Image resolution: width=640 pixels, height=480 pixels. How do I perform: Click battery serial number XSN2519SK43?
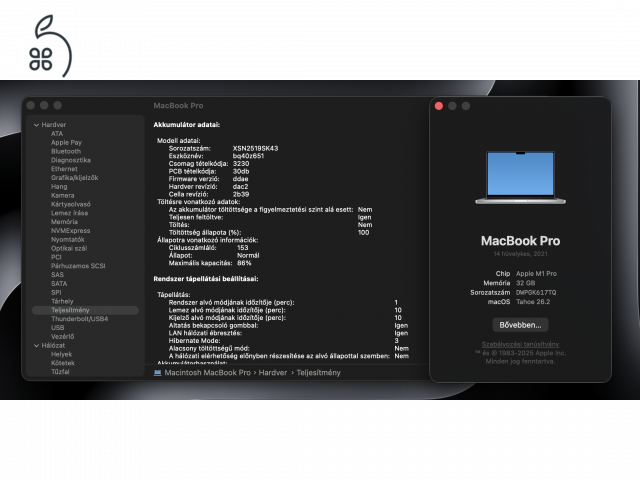(256, 149)
